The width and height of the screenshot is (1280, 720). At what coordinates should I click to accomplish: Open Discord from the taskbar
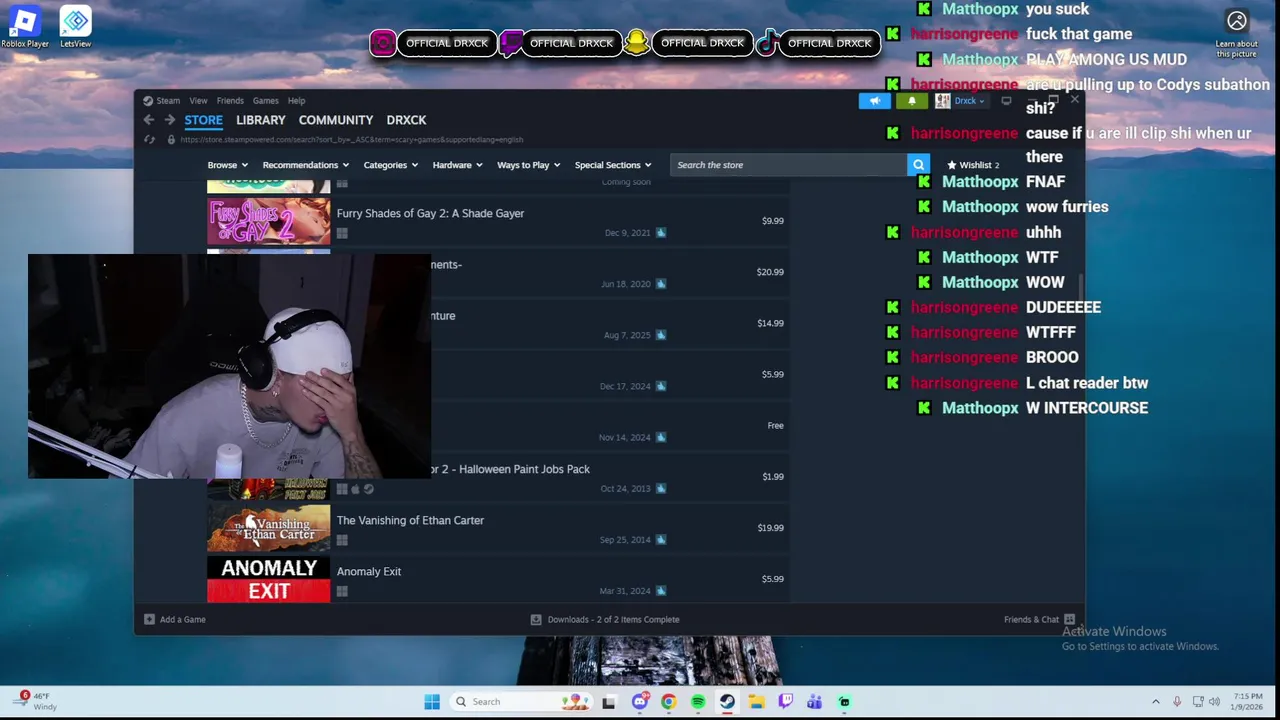[640, 702]
